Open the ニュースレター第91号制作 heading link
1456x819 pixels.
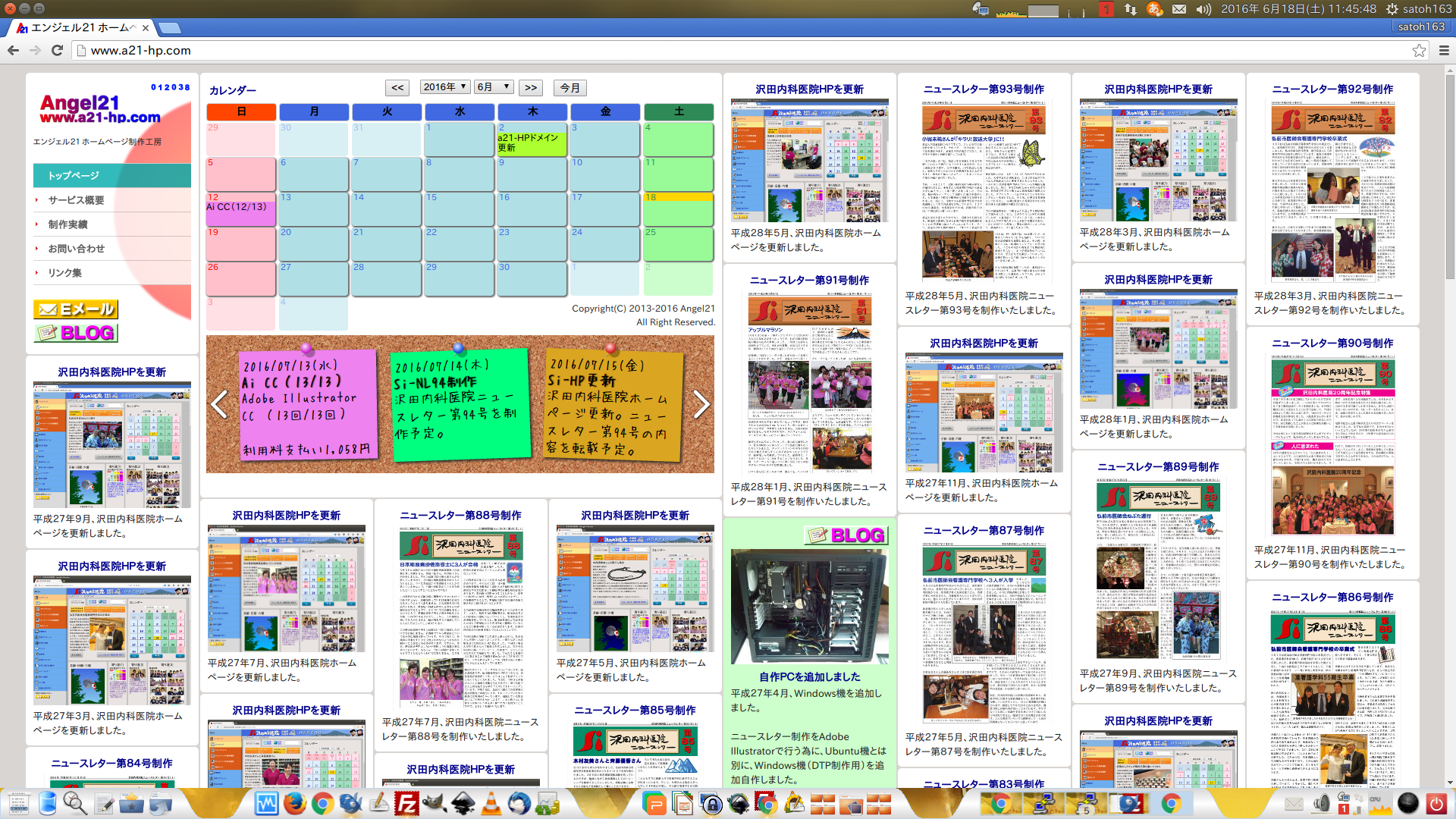809,280
